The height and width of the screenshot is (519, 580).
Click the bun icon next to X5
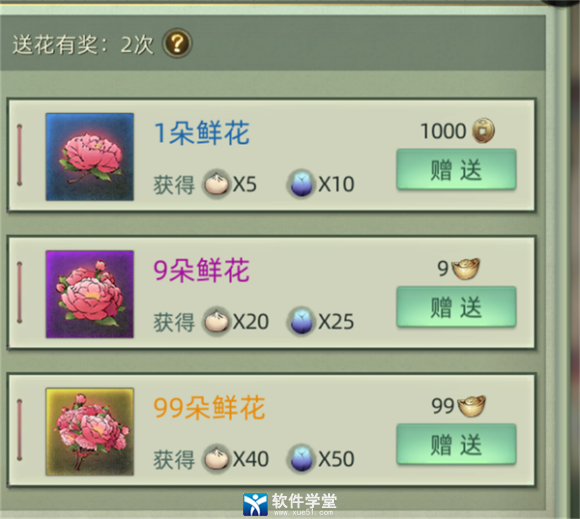(x=217, y=183)
